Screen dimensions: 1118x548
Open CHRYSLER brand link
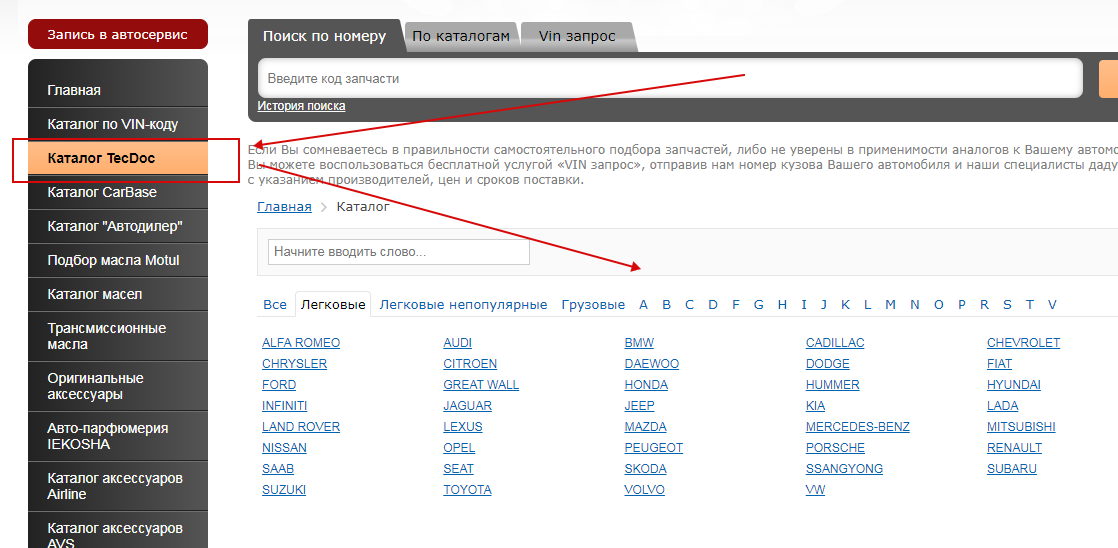pyautogui.click(x=294, y=364)
